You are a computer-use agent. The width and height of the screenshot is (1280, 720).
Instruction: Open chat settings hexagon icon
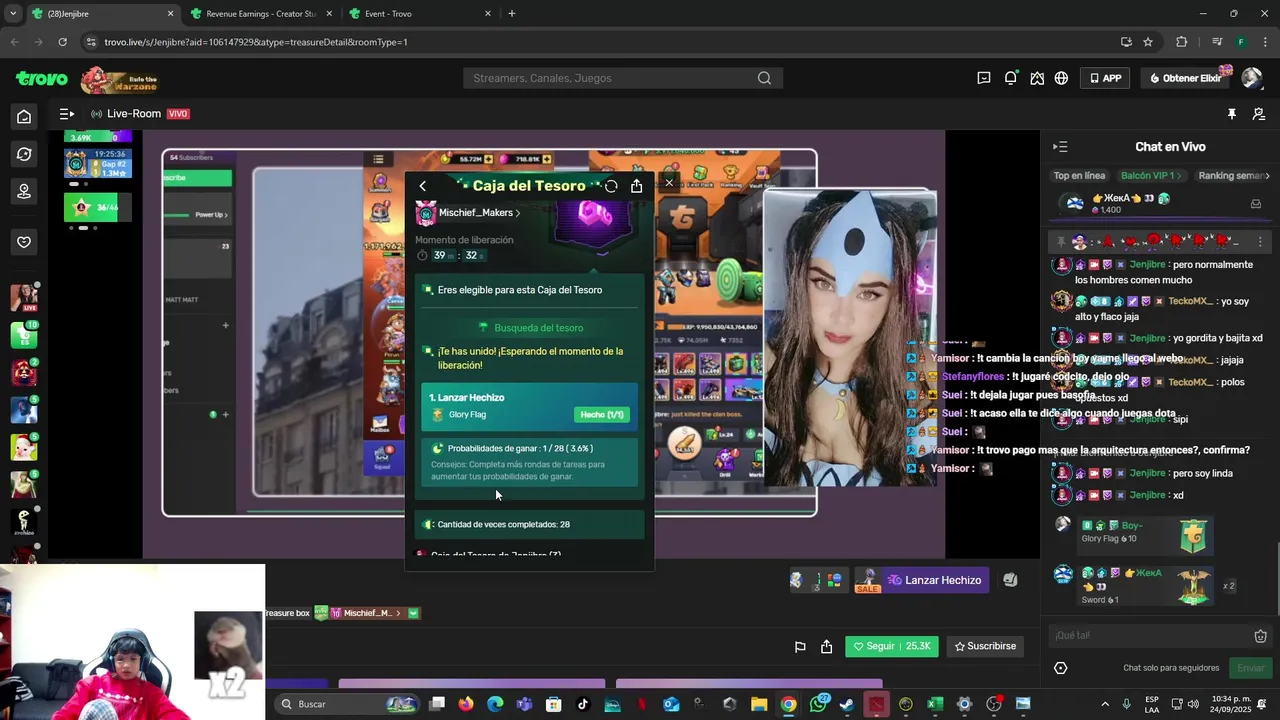pos(1061,668)
